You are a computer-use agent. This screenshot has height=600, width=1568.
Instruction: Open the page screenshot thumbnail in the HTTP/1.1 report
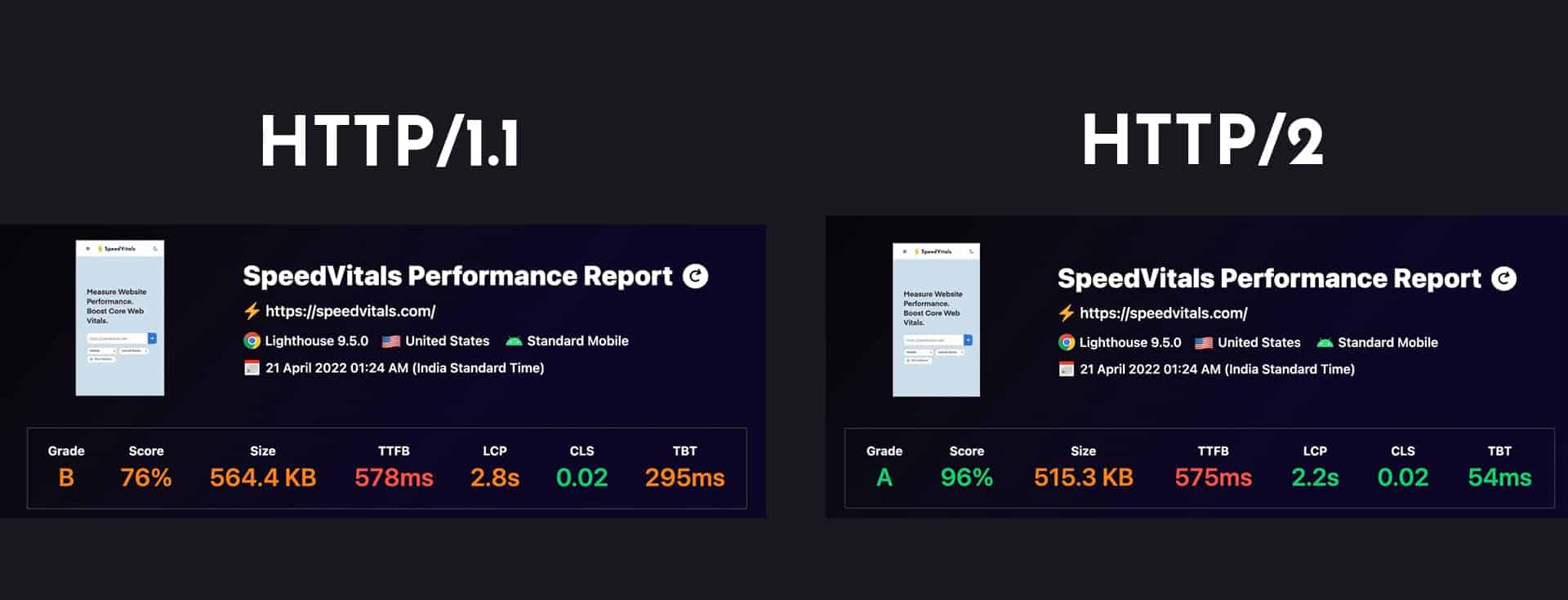120,318
